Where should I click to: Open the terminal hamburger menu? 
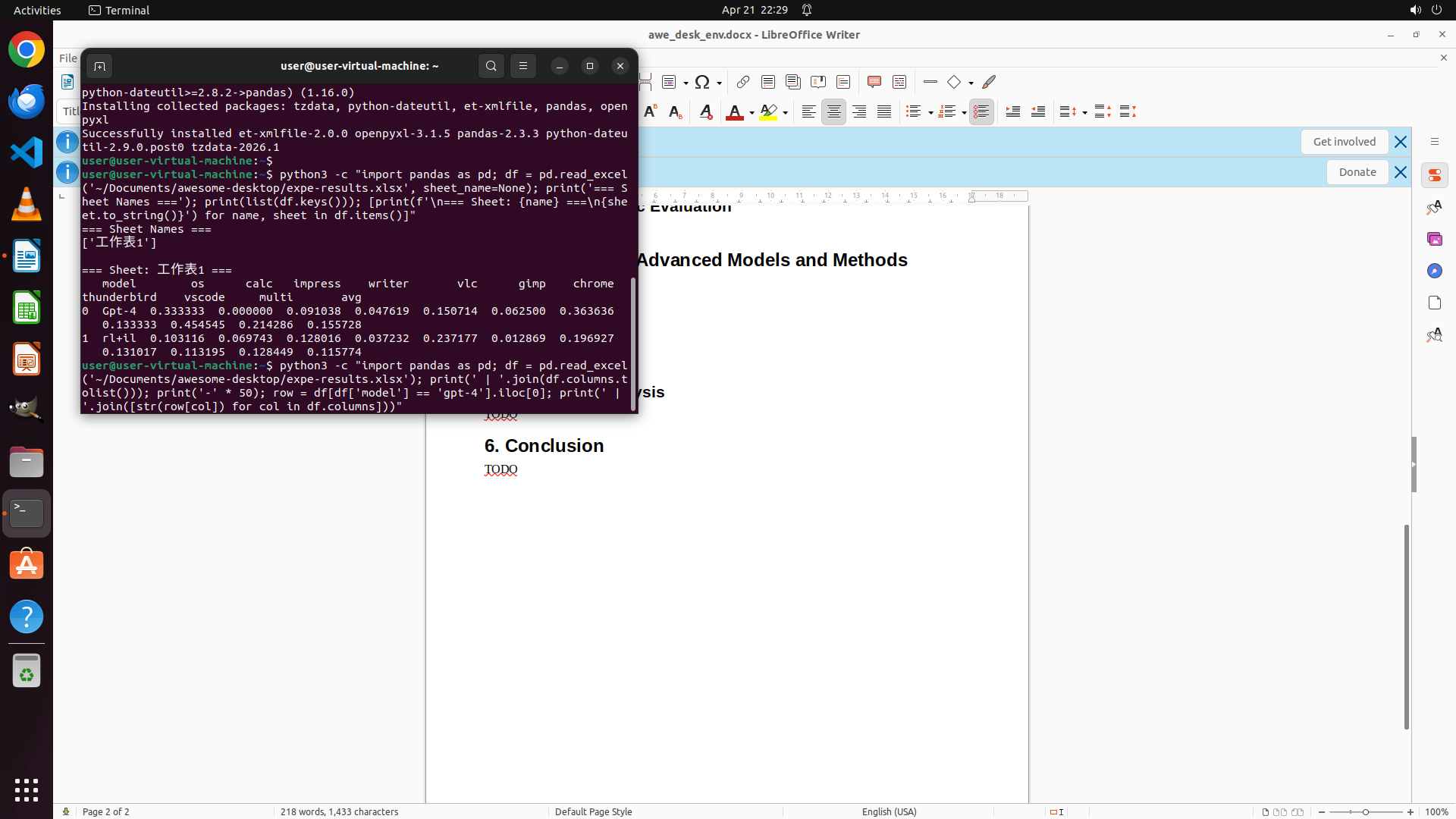(523, 66)
